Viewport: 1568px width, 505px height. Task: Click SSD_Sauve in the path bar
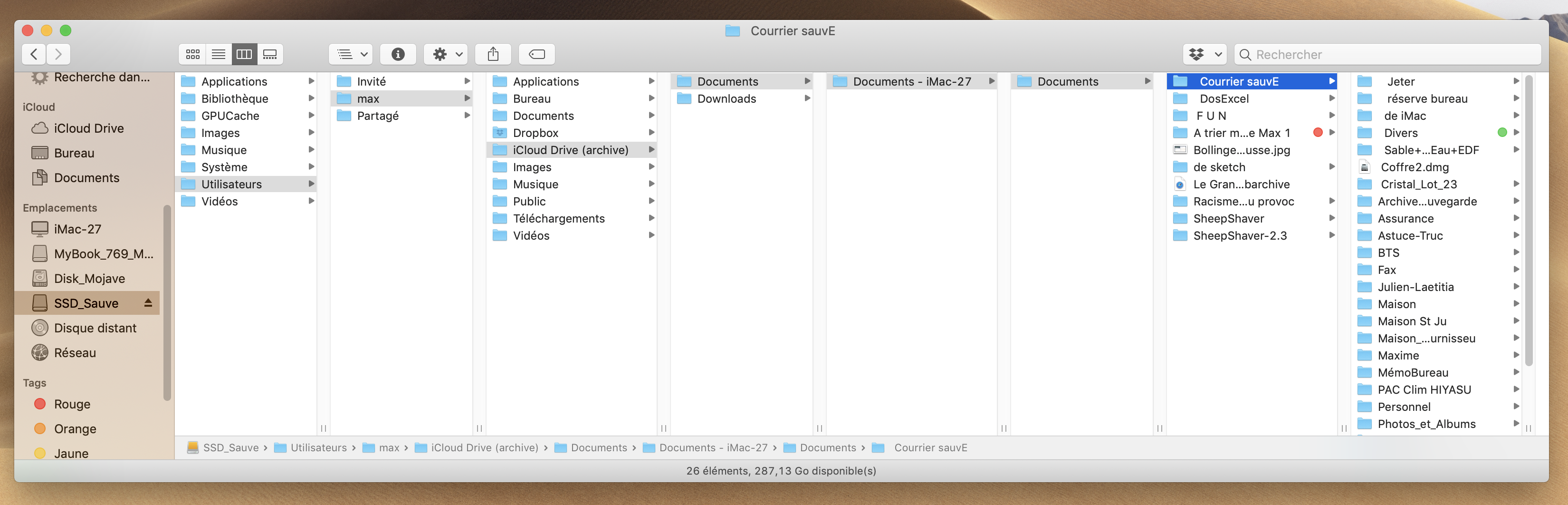(x=223, y=448)
